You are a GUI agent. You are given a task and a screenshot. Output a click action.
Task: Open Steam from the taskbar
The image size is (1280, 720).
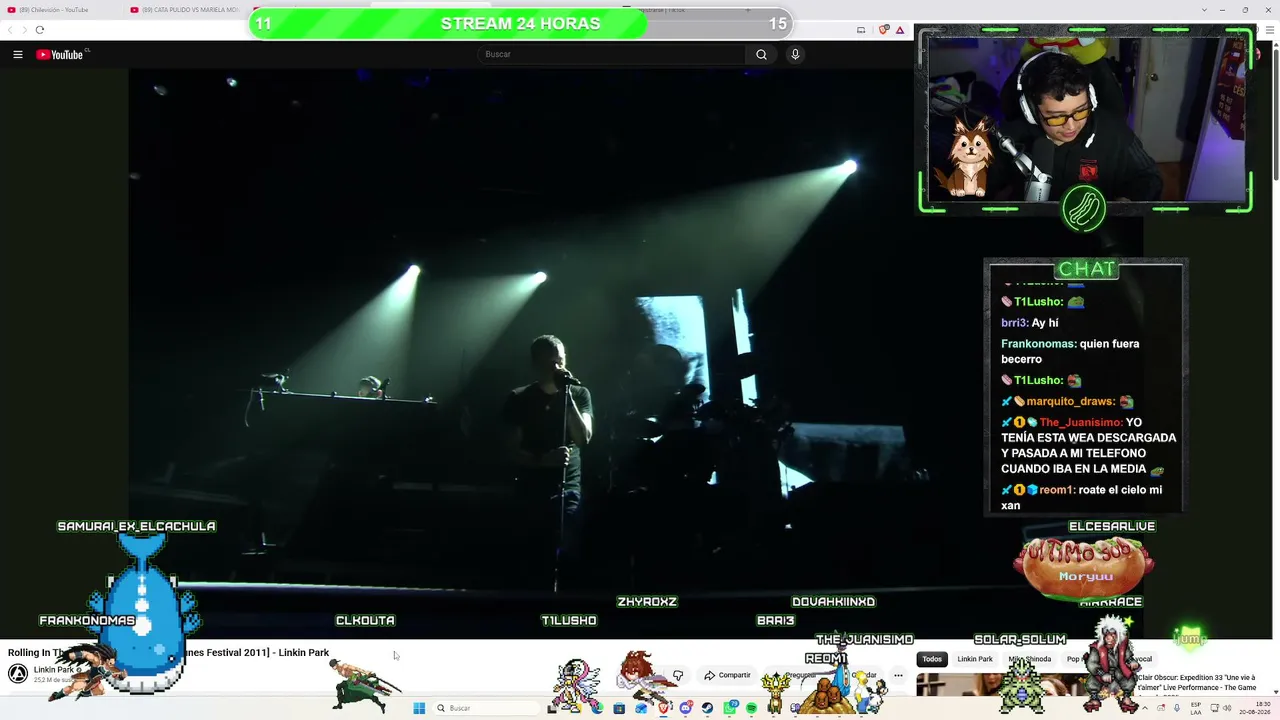click(707, 708)
